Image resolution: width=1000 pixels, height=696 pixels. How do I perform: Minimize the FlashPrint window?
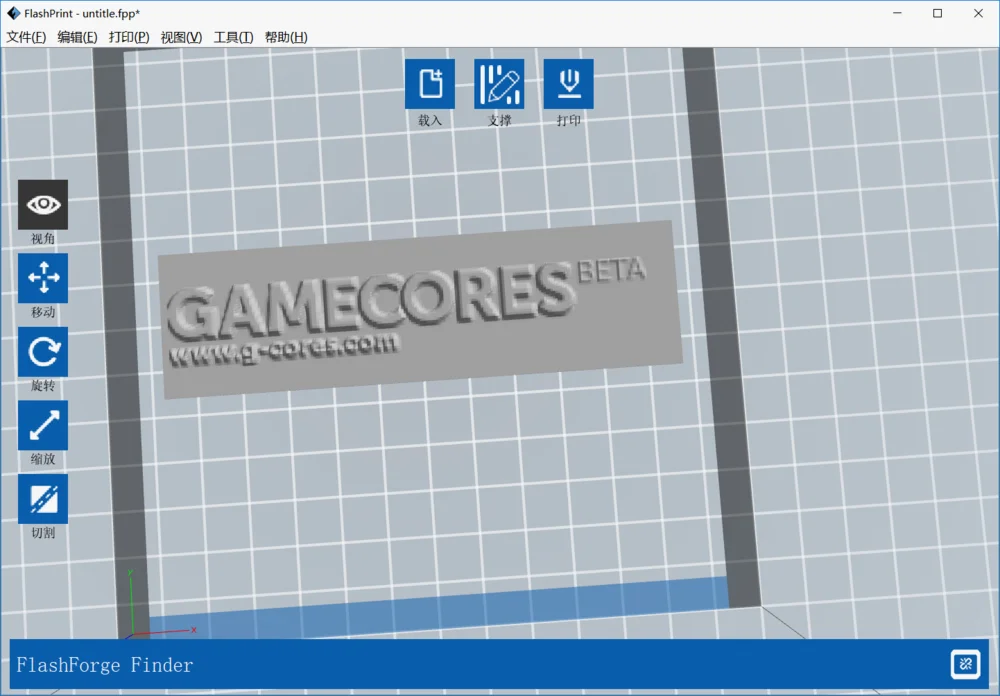(897, 13)
